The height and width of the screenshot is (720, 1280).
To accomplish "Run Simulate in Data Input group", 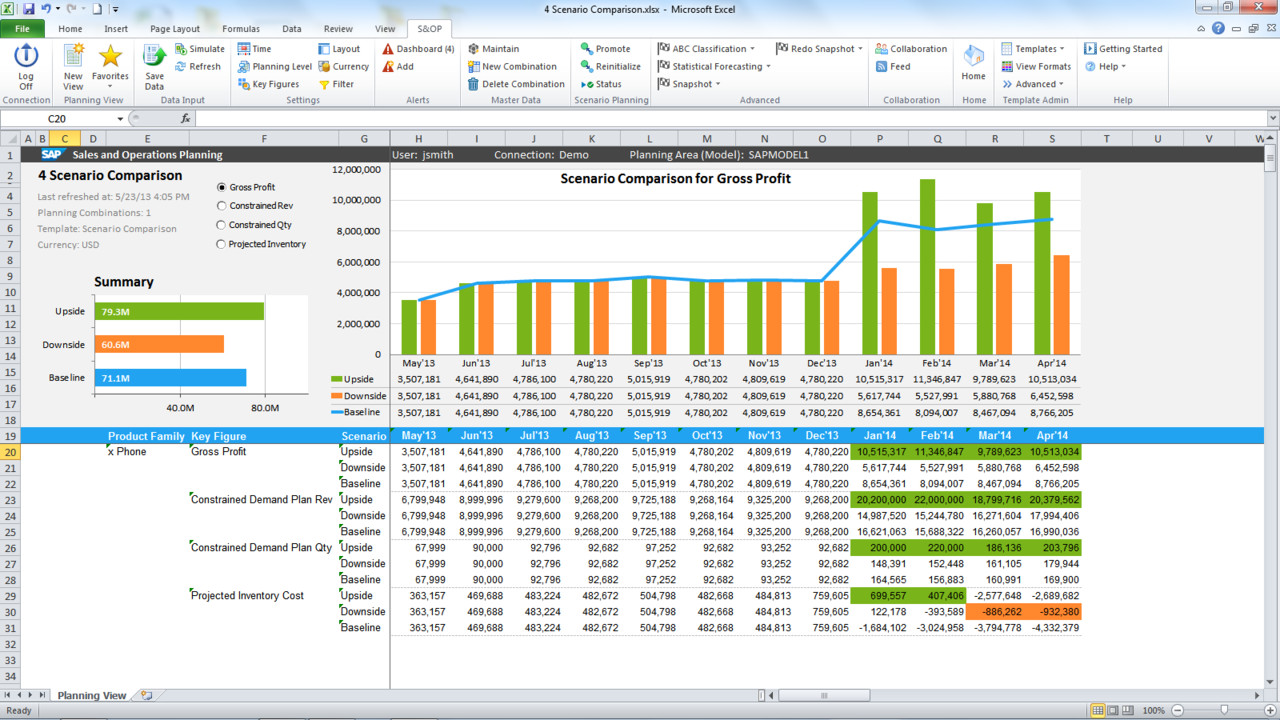I will pos(199,49).
